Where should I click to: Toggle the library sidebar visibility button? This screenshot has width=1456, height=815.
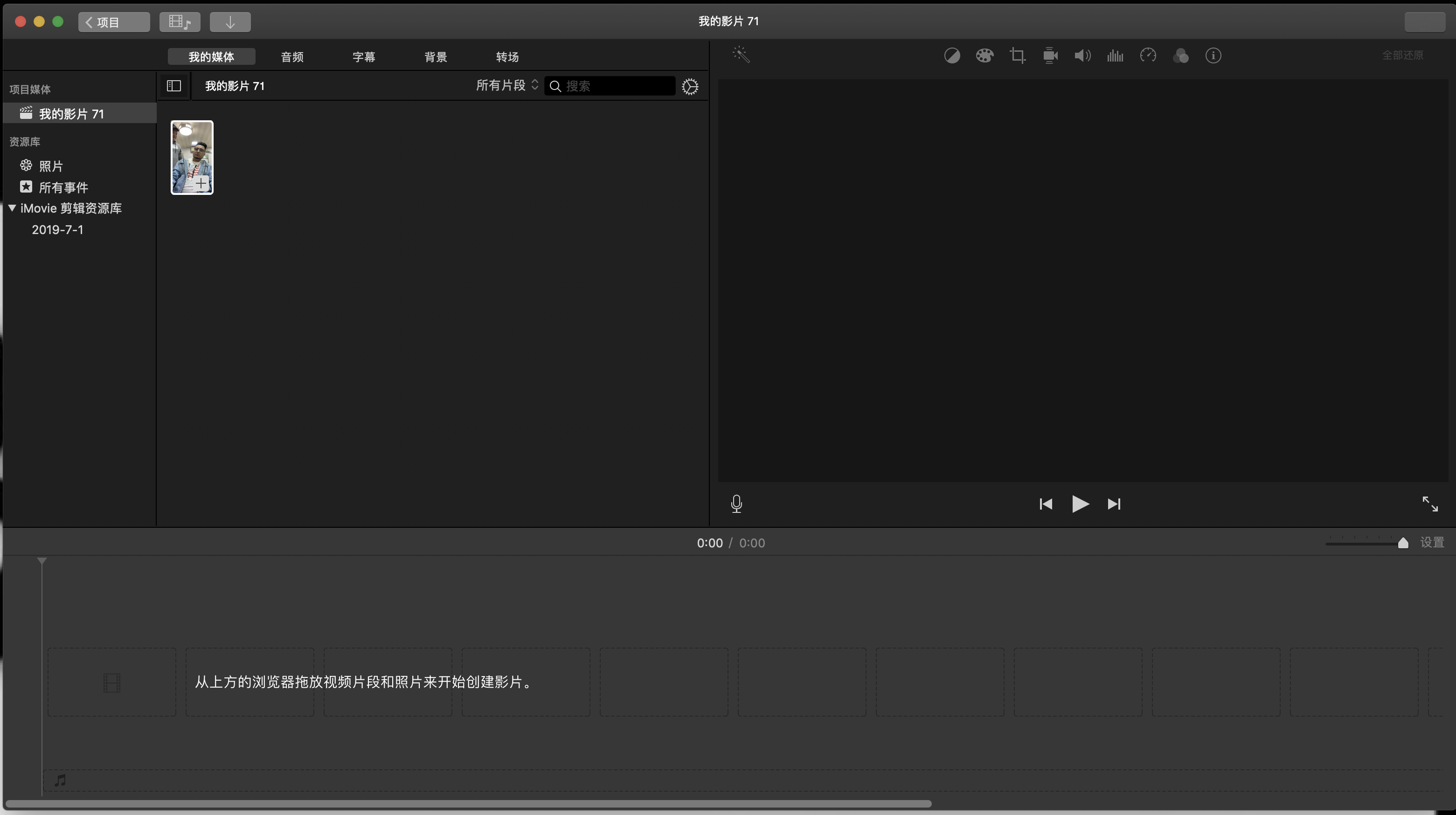coord(173,86)
